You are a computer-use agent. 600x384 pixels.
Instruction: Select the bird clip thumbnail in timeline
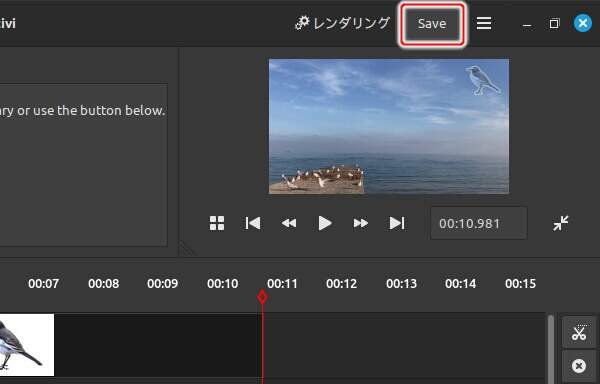[x=27, y=345]
